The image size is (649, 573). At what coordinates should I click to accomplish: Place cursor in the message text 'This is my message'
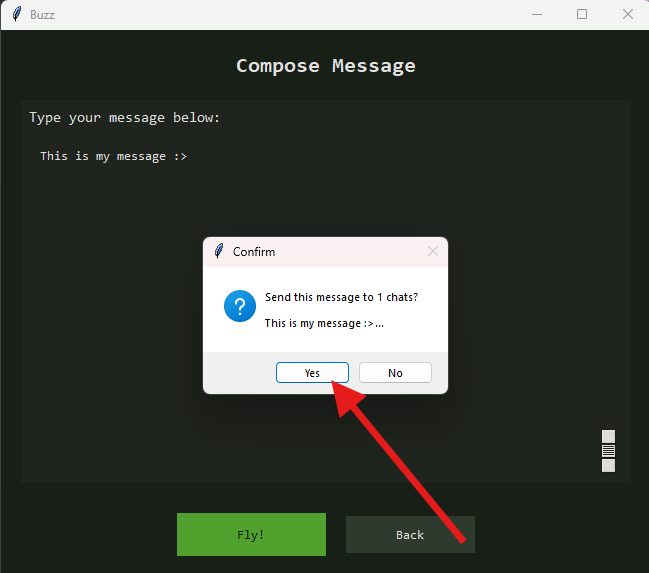click(103, 156)
